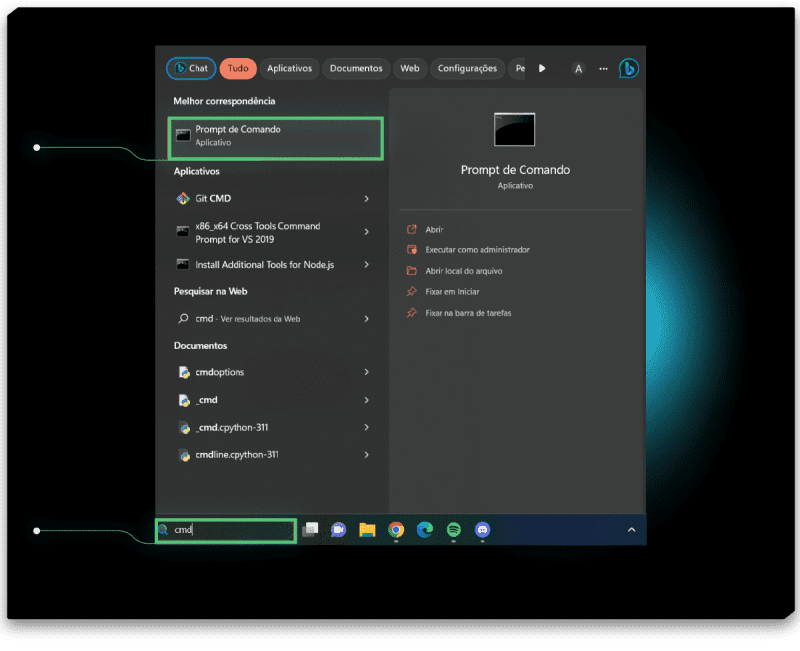Viewport: 800px width, 651px height.
Task: Click the Python icon beside cmdoptions
Action: [184, 372]
